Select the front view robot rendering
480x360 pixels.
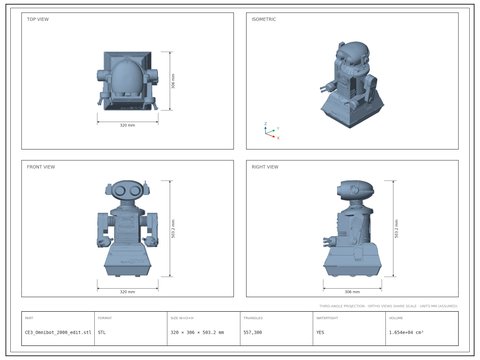coord(127,229)
